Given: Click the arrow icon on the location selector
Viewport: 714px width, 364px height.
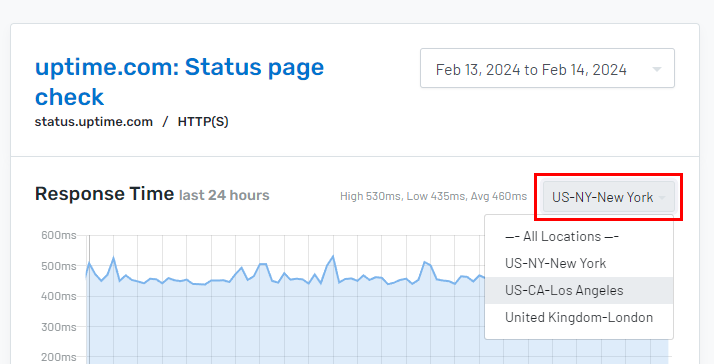Looking at the screenshot, I should [x=662, y=198].
